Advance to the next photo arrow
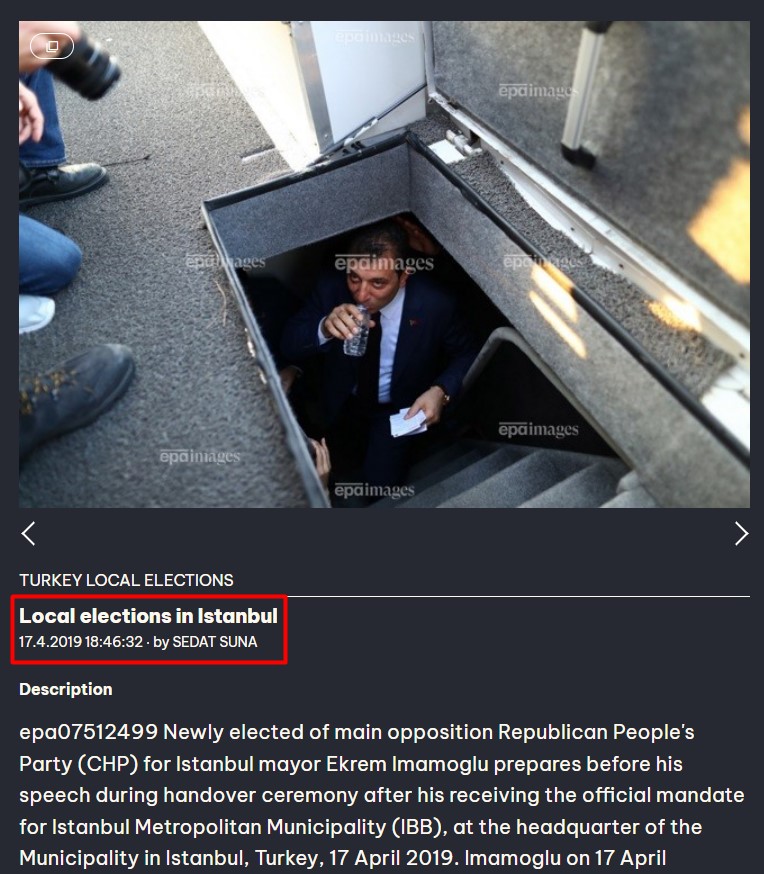Viewport: 764px width, 874px height. [741, 533]
